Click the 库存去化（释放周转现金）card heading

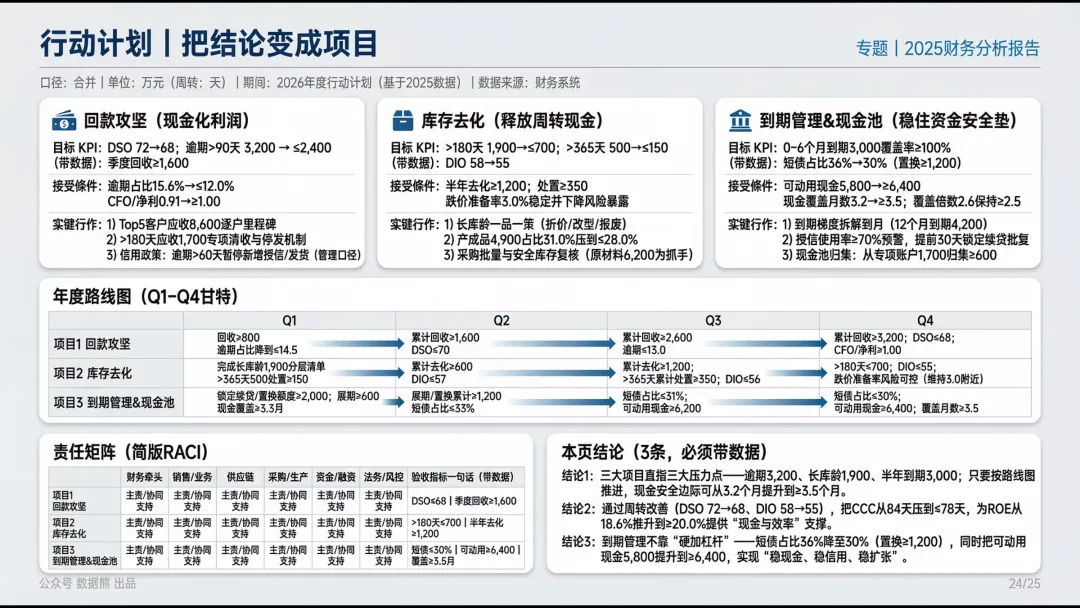tap(512, 120)
